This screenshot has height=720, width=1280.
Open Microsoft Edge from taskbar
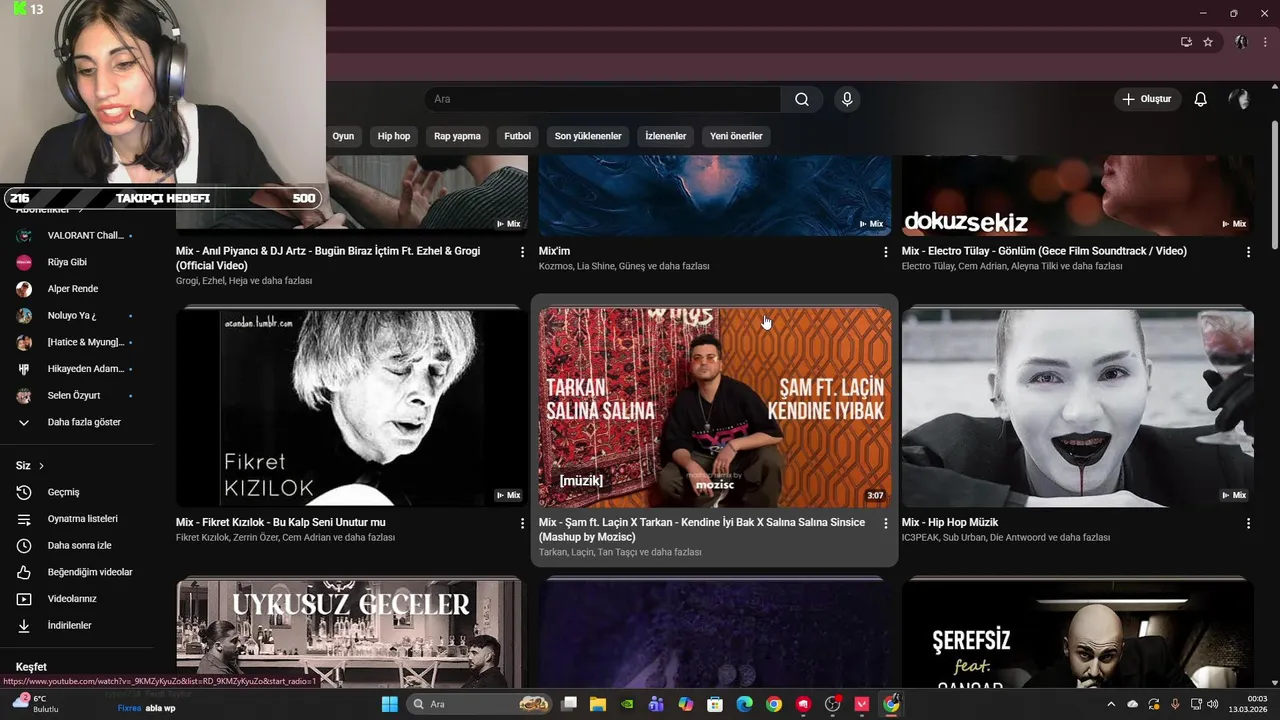pyautogui.click(x=744, y=704)
